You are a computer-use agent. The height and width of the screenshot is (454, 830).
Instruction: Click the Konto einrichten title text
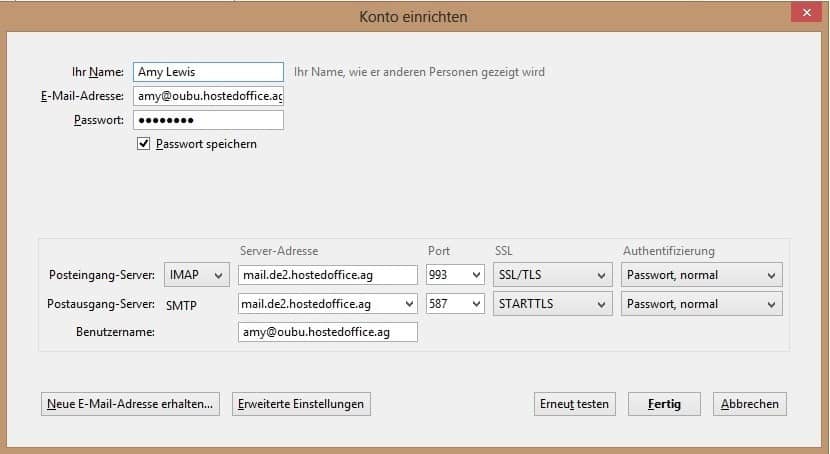pyautogui.click(x=413, y=17)
